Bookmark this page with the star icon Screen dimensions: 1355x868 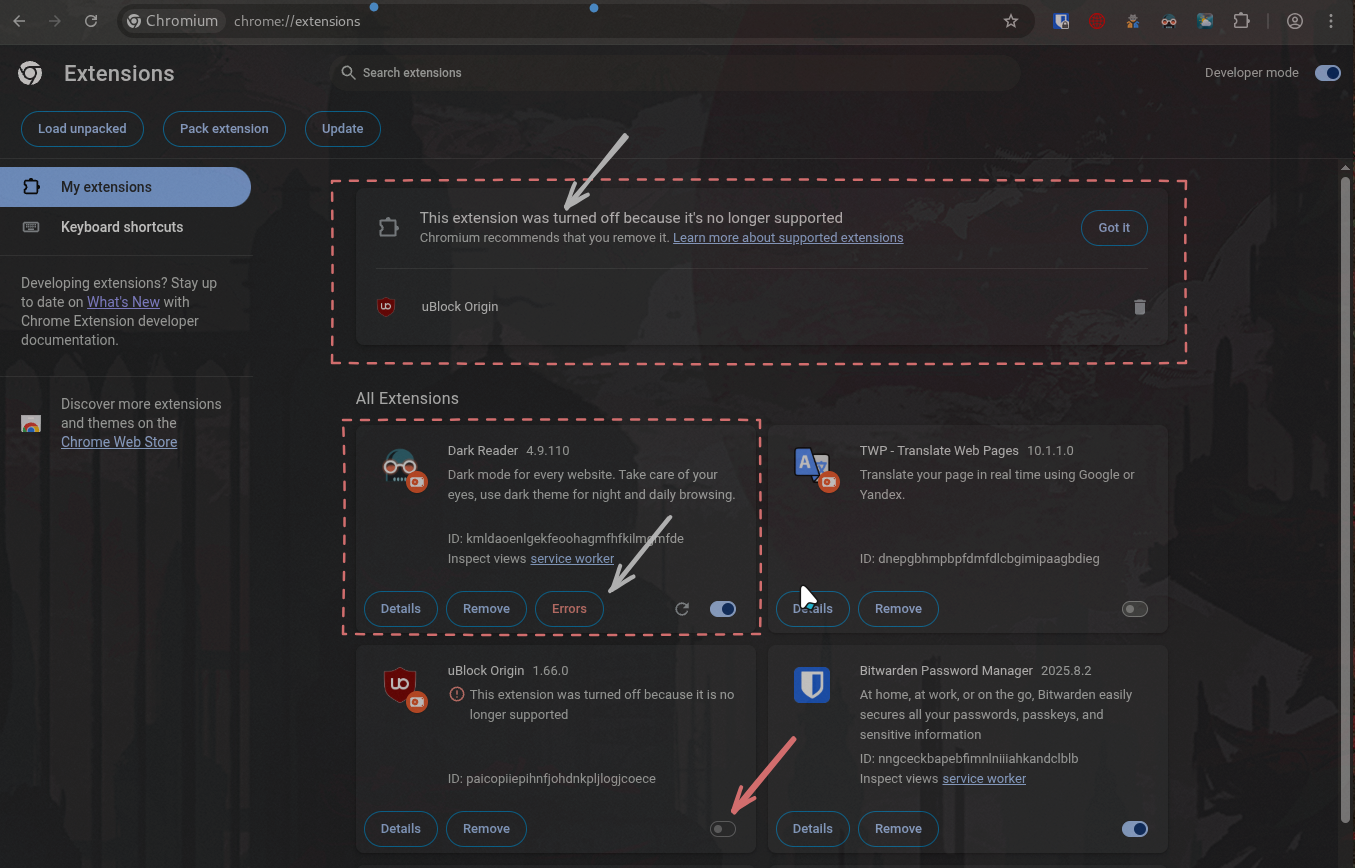click(1011, 21)
